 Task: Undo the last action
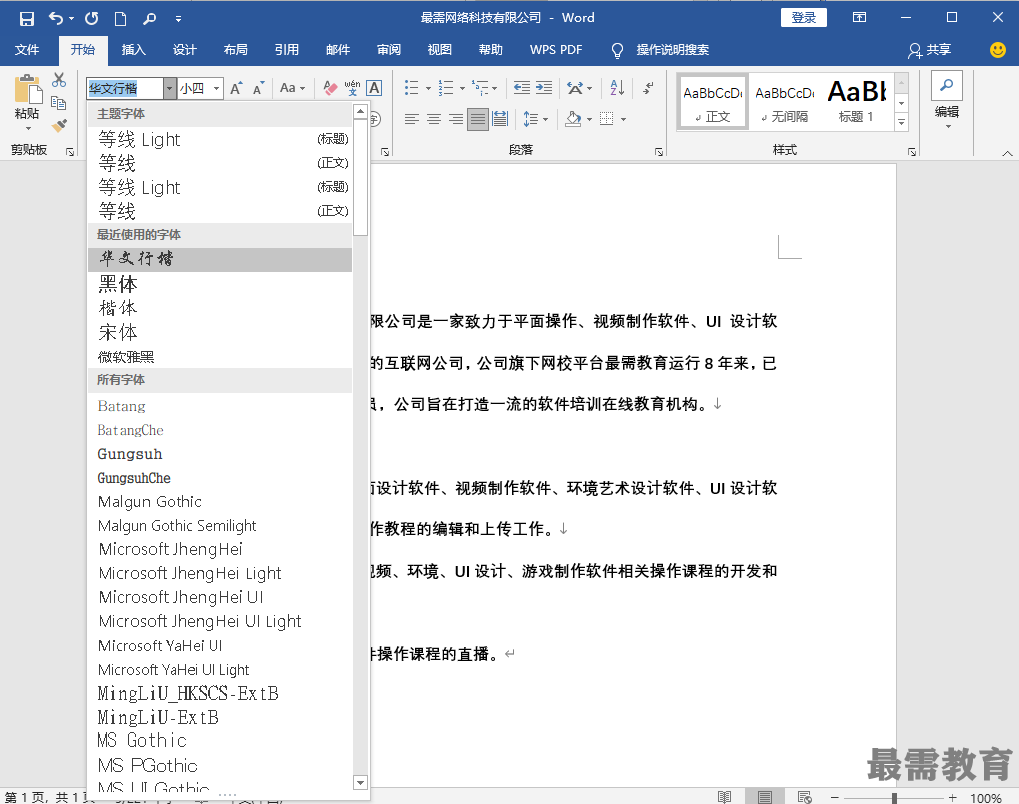point(56,19)
